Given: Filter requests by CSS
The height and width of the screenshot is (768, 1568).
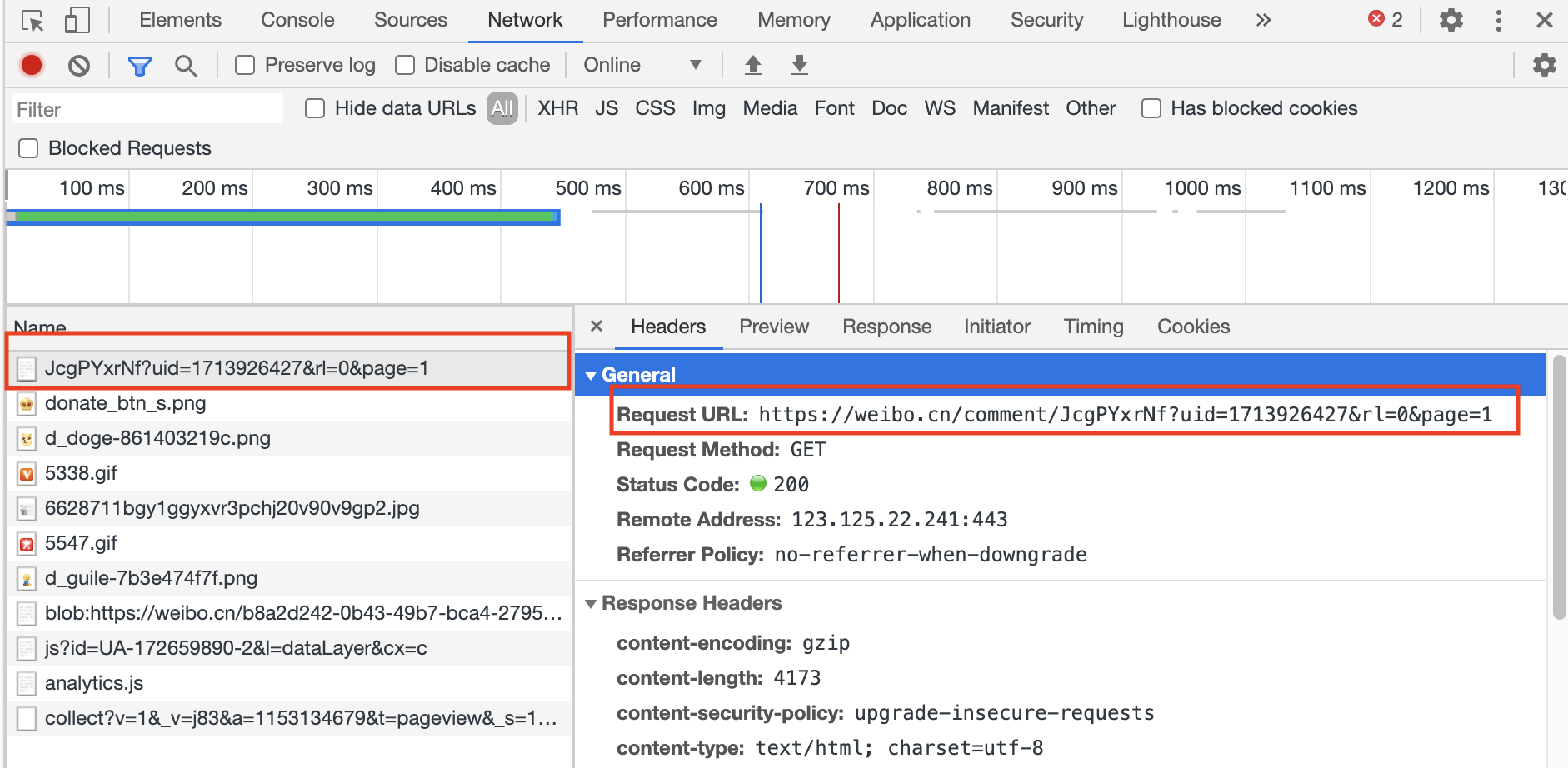Looking at the screenshot, I should 655,108.
